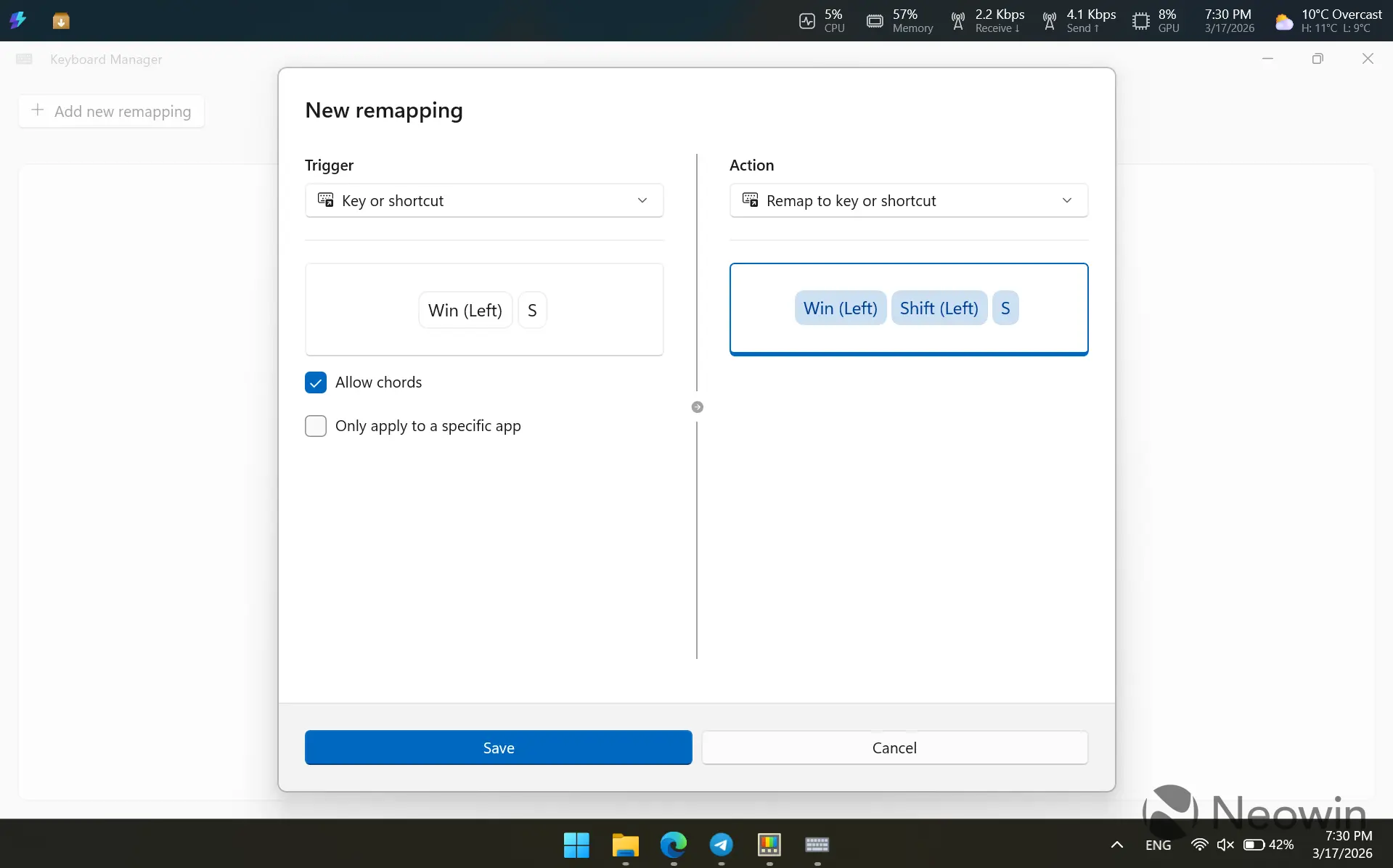Restore down the Keyboard Manager window

(1318, 59)
